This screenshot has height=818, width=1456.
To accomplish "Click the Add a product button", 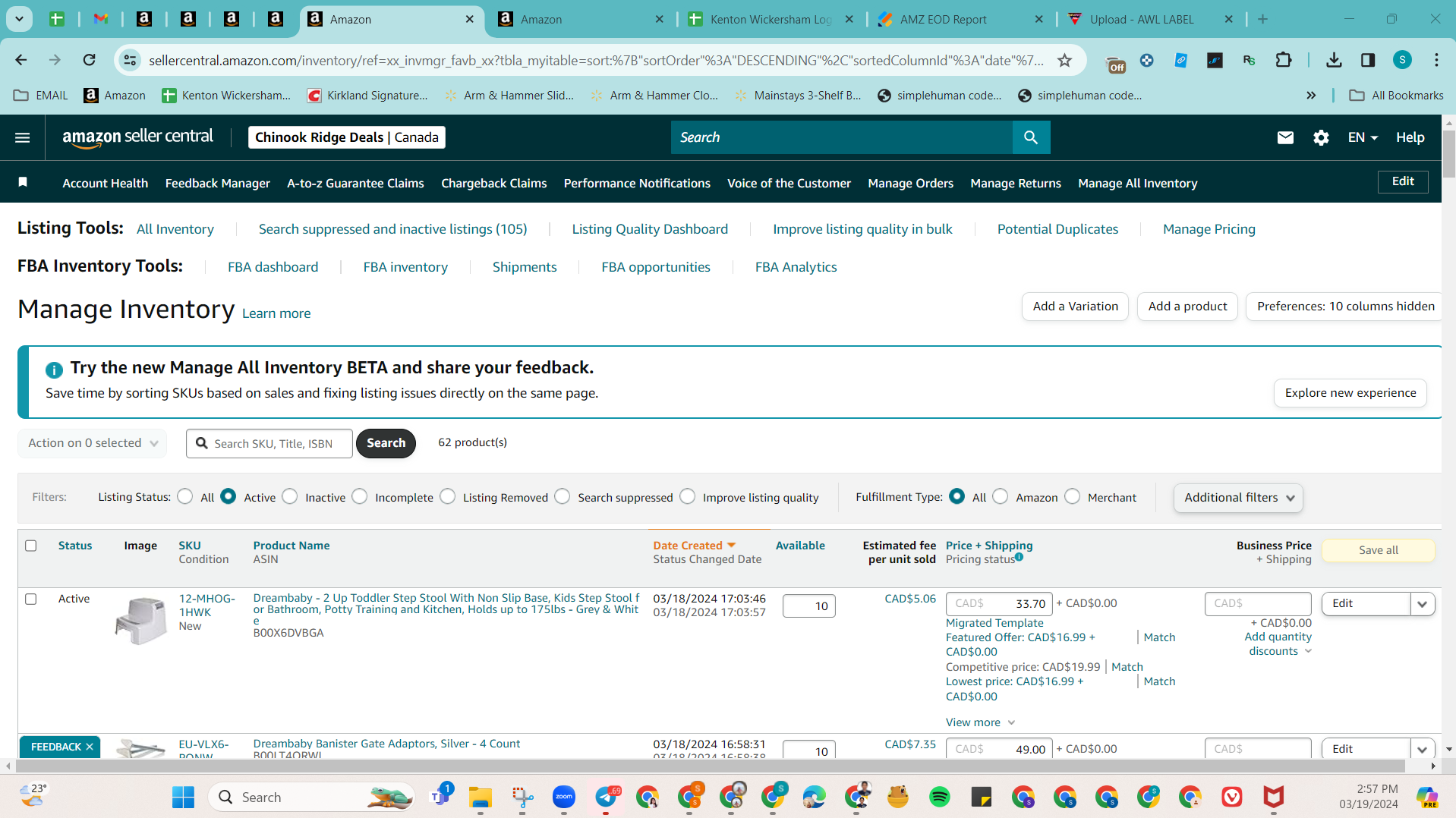I will coord(1187,307).
